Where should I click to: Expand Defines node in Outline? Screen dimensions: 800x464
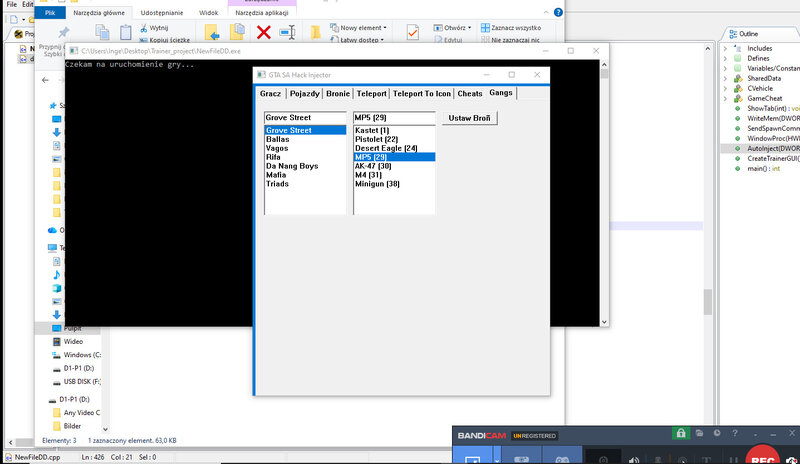click(726, 58)
